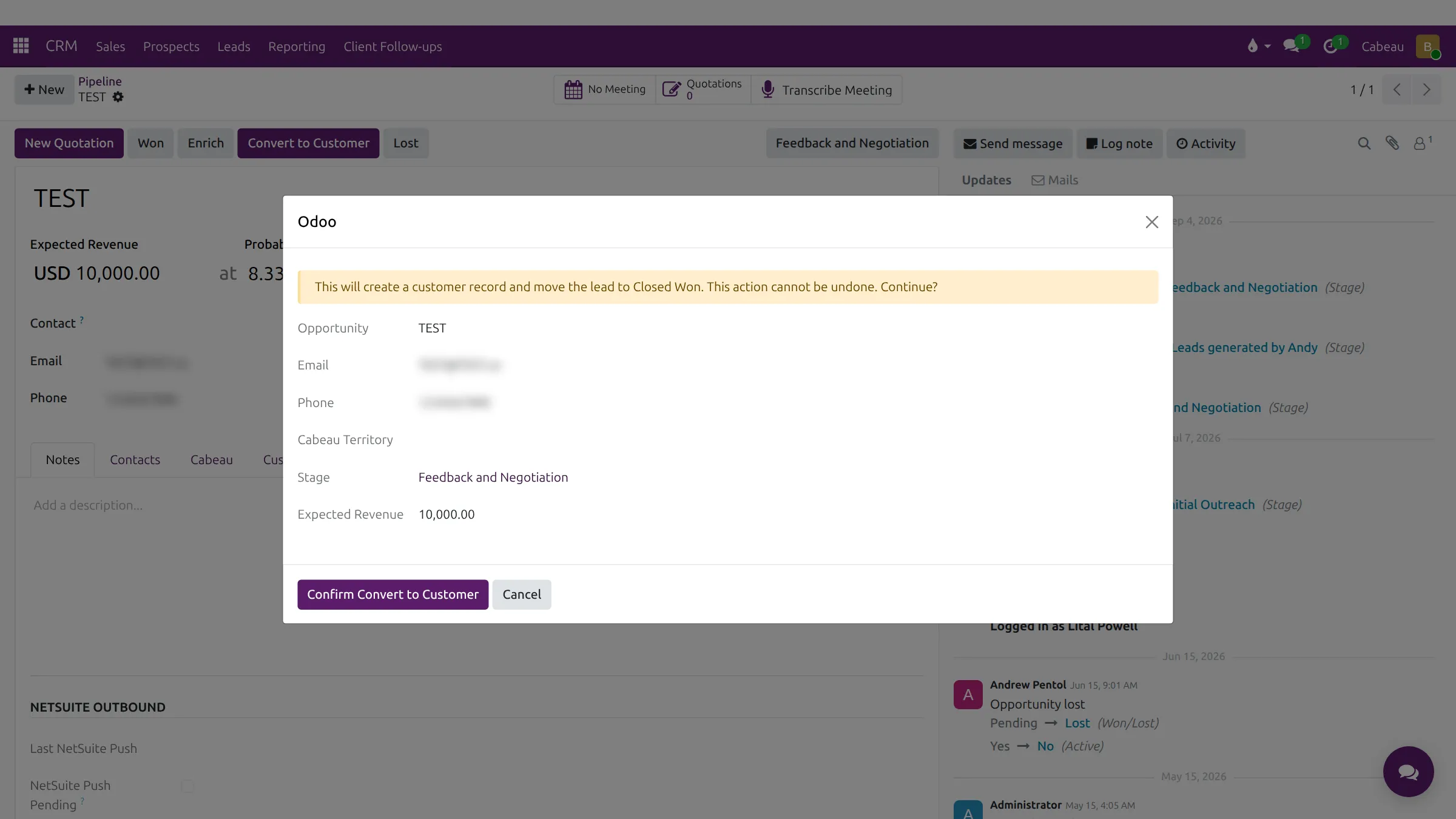Image resolution: width=1456 pixels, height=819 pixels.
Task: Click the Activity button
Action: [x=1206, y=144]
